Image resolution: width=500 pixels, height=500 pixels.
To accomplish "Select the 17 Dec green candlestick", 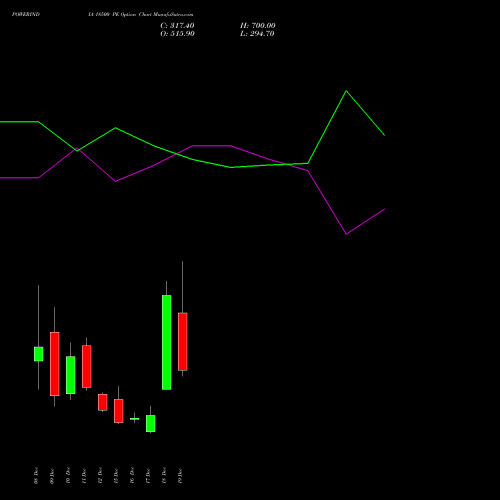I will 151,423.
